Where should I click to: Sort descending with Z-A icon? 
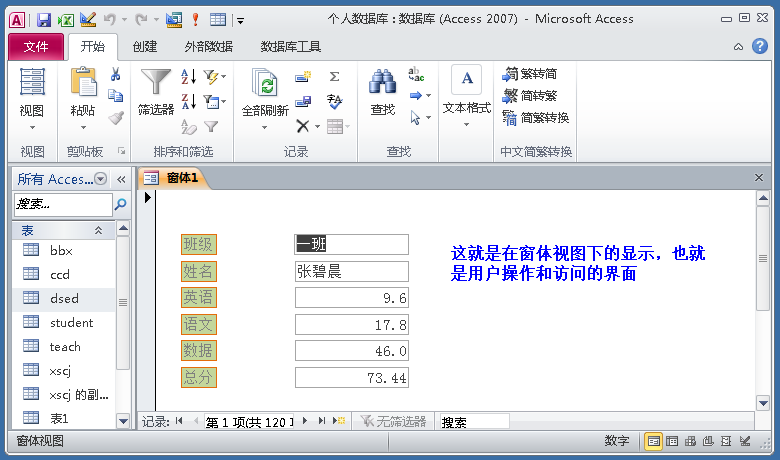tap(189, 101)
